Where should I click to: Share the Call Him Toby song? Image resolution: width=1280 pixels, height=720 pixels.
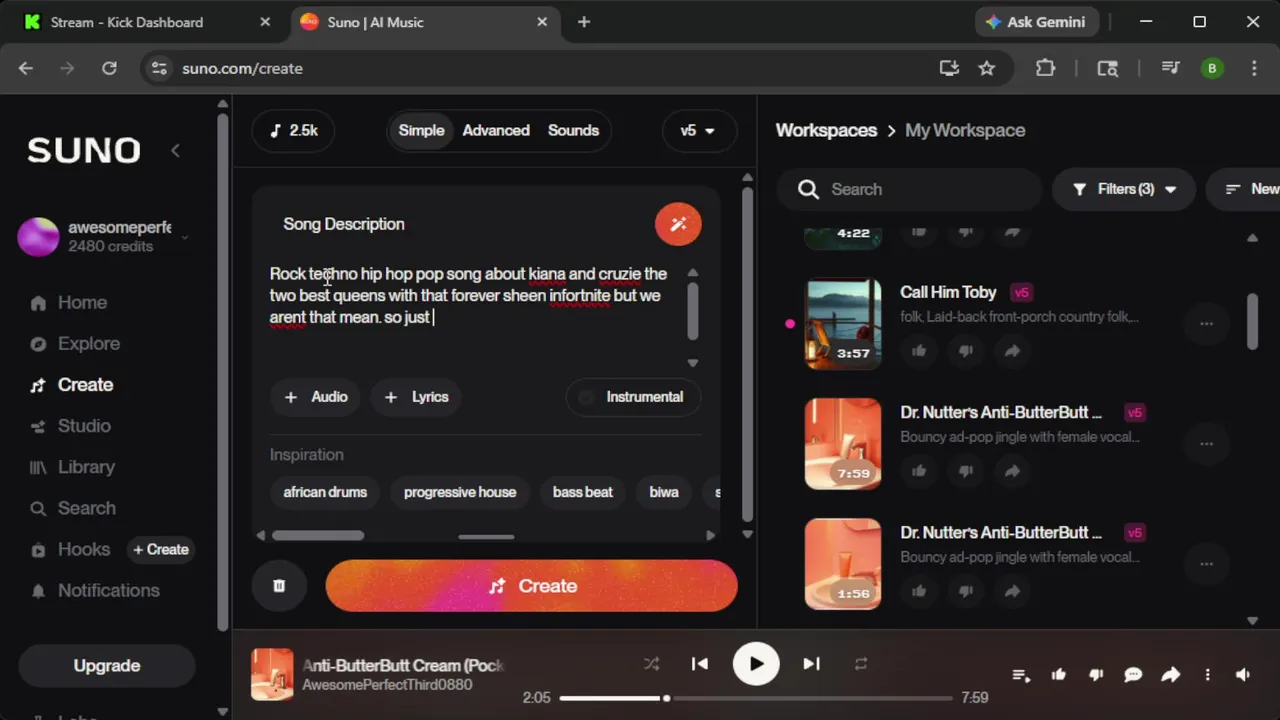(x=1012, y=351)
